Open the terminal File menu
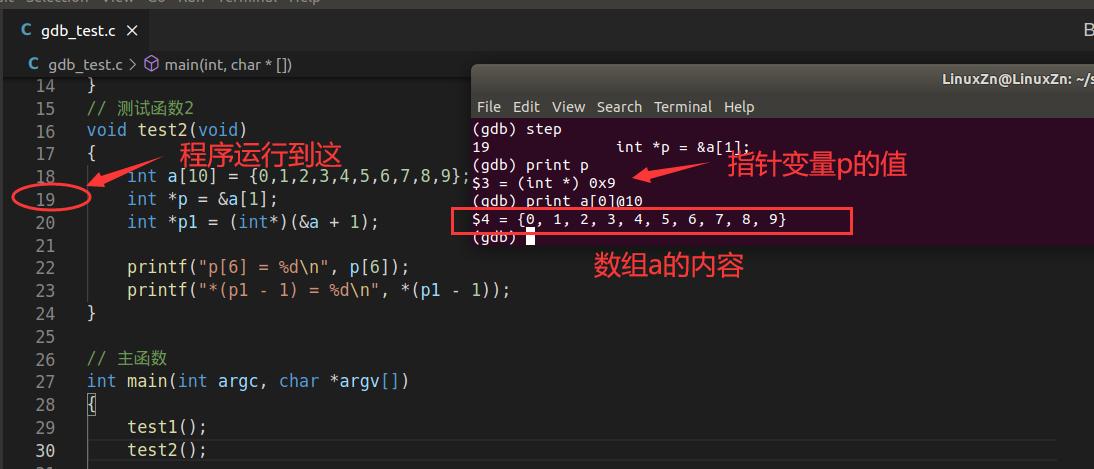Image resolution: width=1094 pixels, height=469 pixels. pos(489,107)
